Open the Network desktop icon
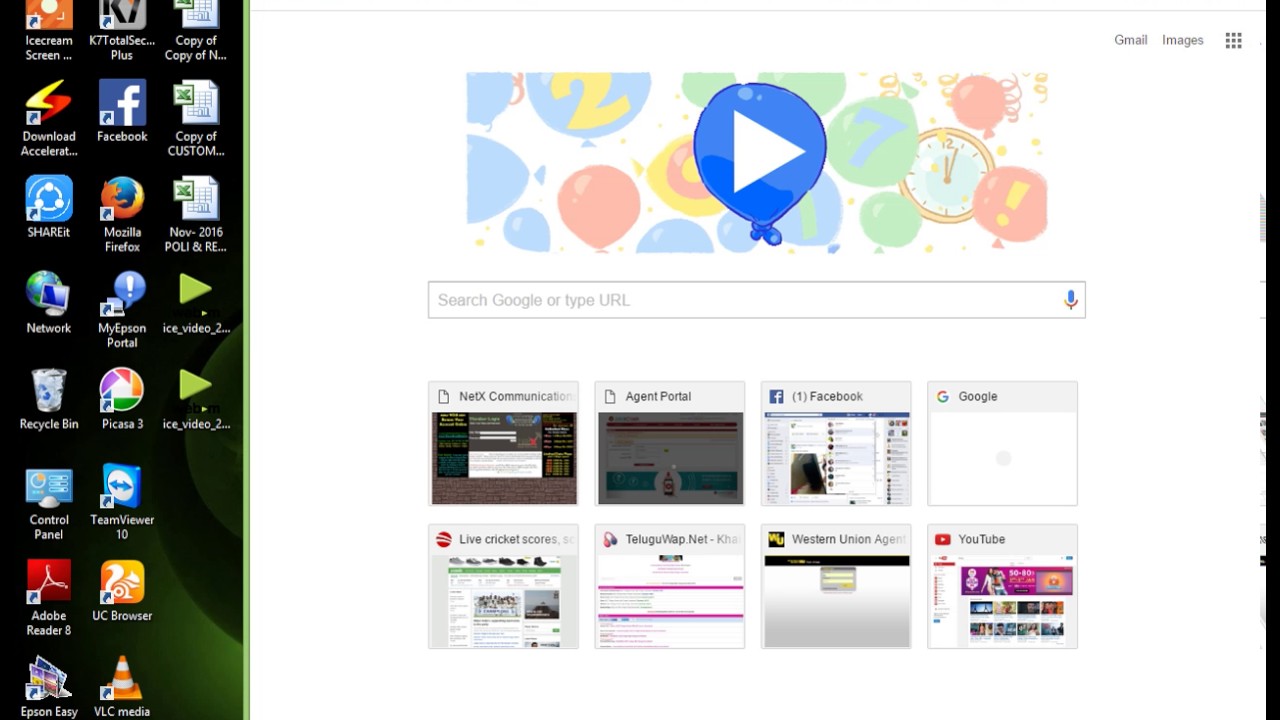 48,303
